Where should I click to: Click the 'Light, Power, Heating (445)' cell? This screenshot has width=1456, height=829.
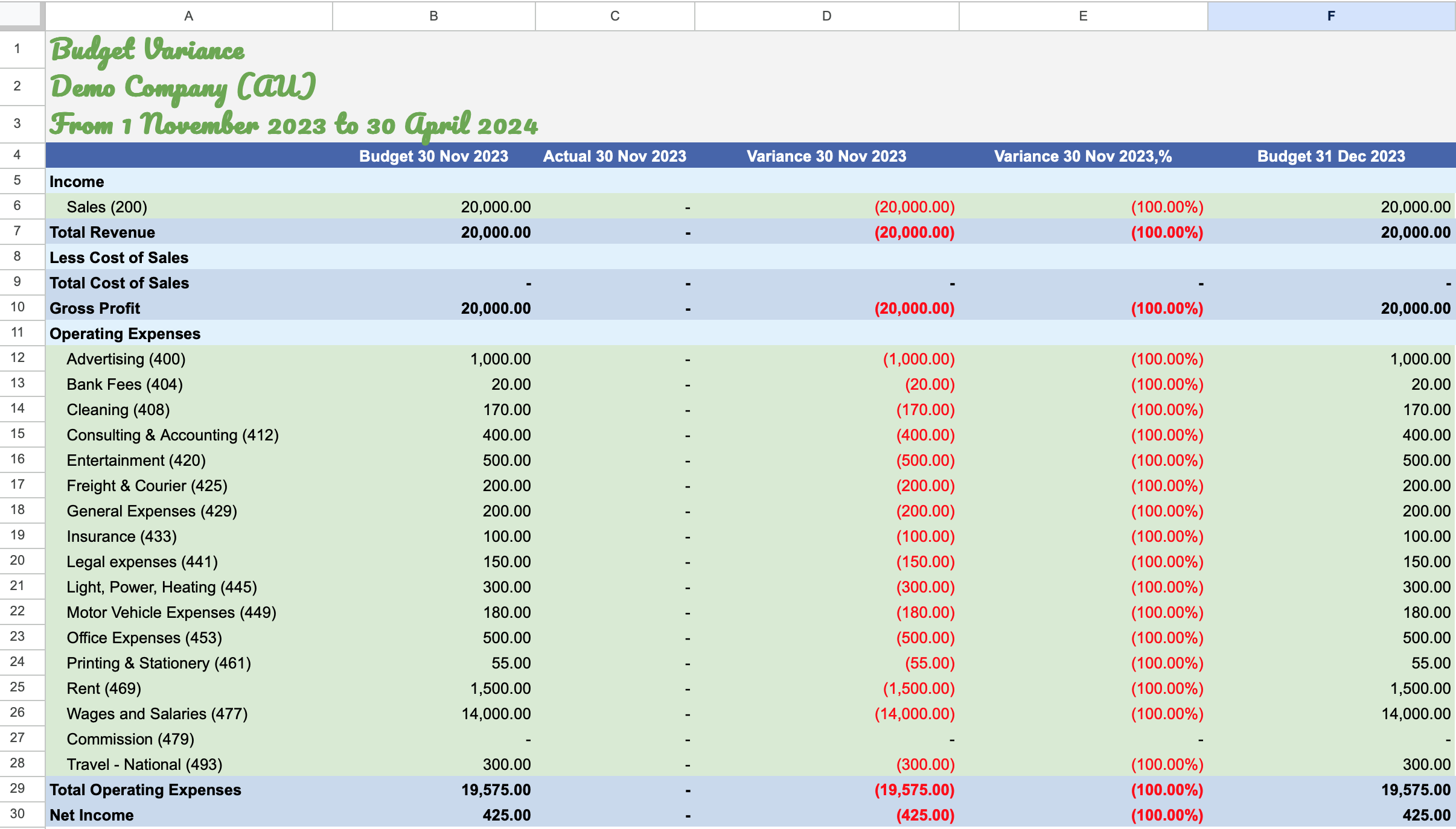189,587
